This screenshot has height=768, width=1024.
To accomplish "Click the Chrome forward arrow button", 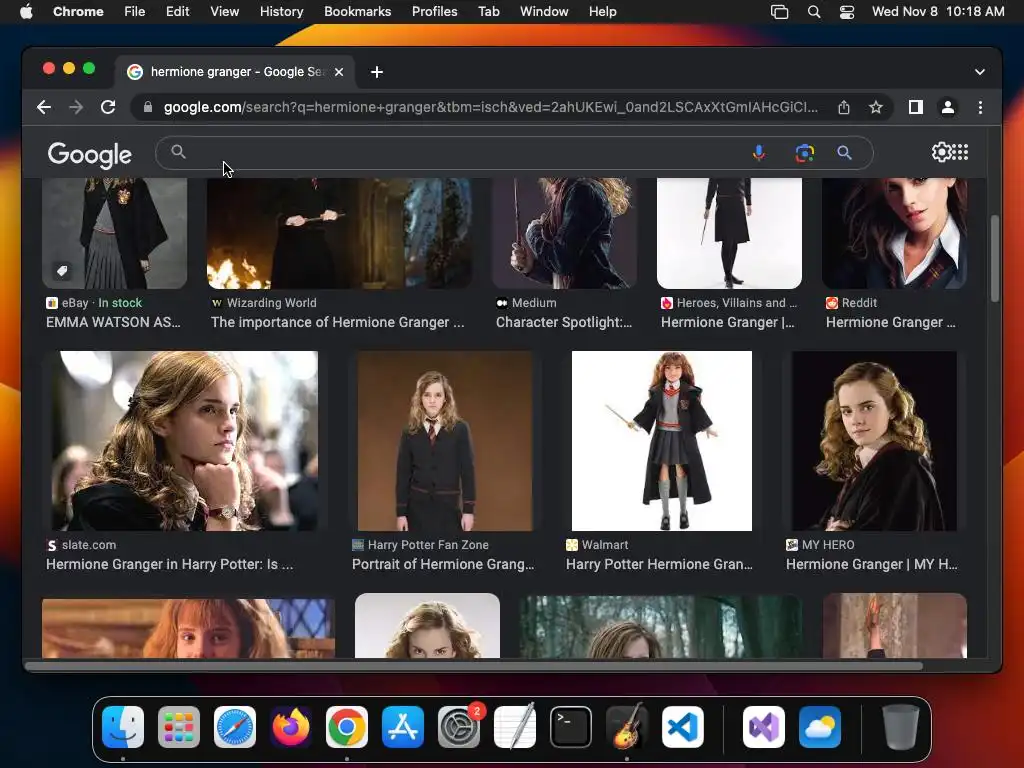I will point(76,107).
